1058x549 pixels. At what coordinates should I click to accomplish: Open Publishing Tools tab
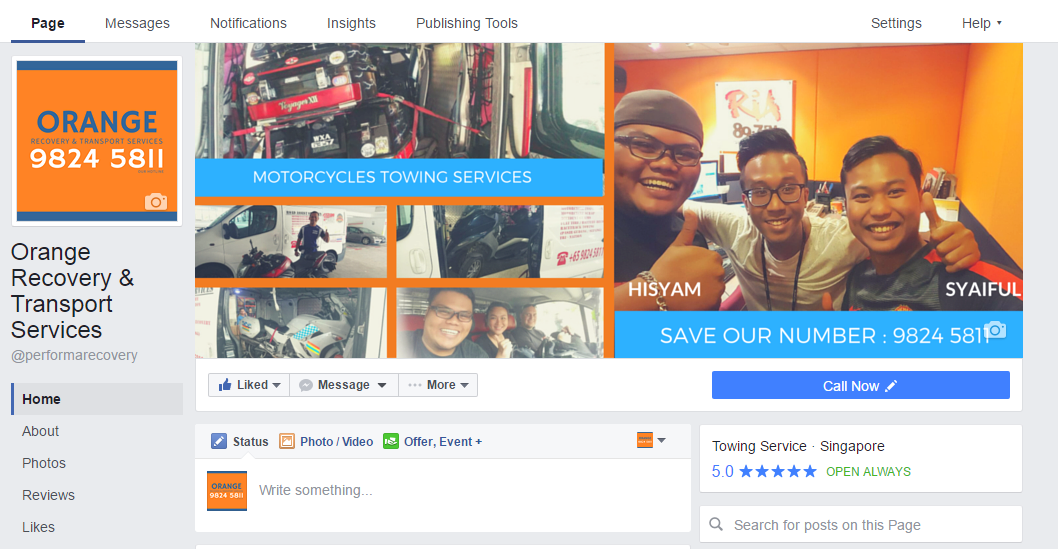pyautogui.click(x=467, y=23)
